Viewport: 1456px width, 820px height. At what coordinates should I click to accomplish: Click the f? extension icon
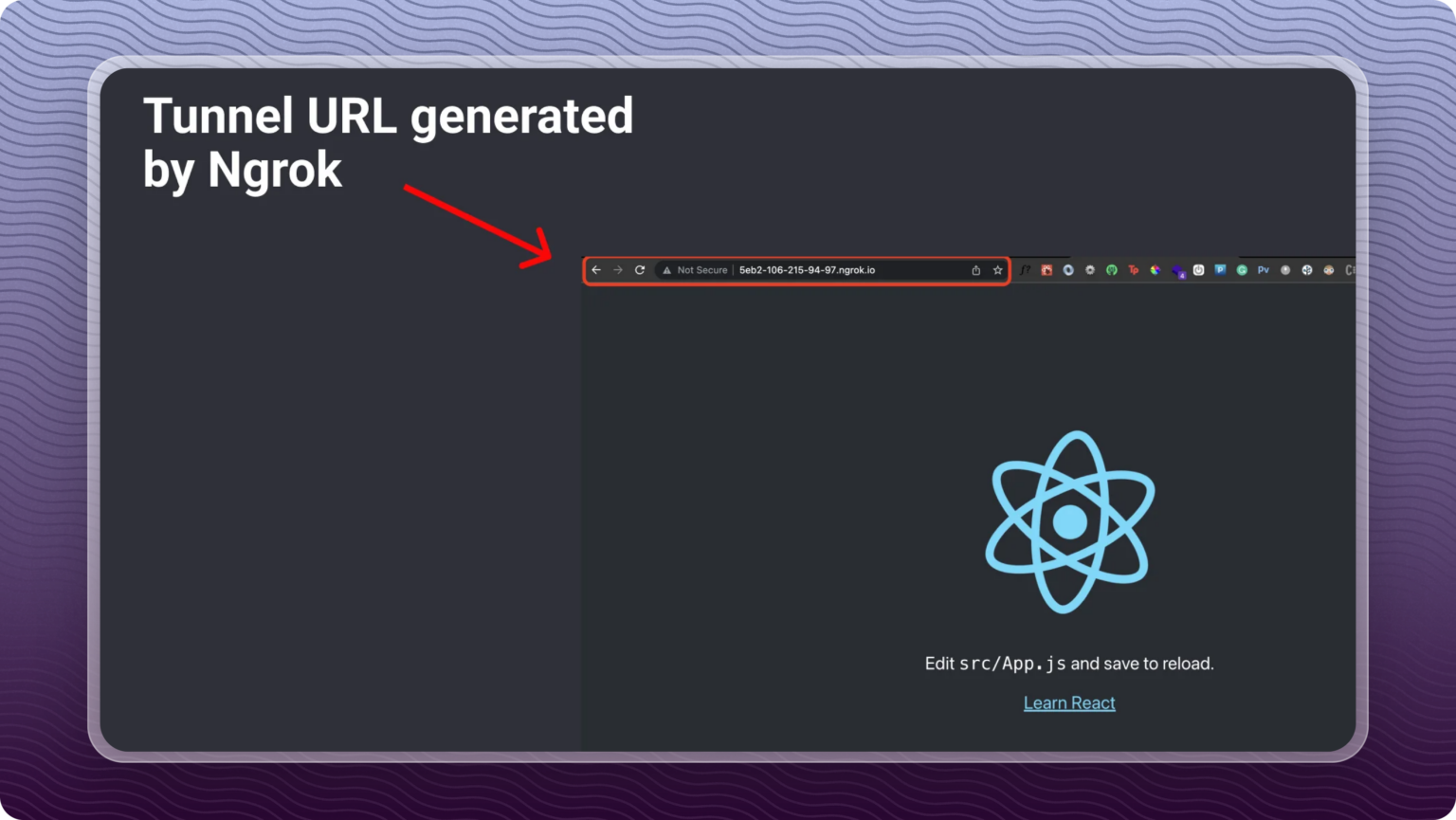pyautogui.click(x=1026, y=270)
